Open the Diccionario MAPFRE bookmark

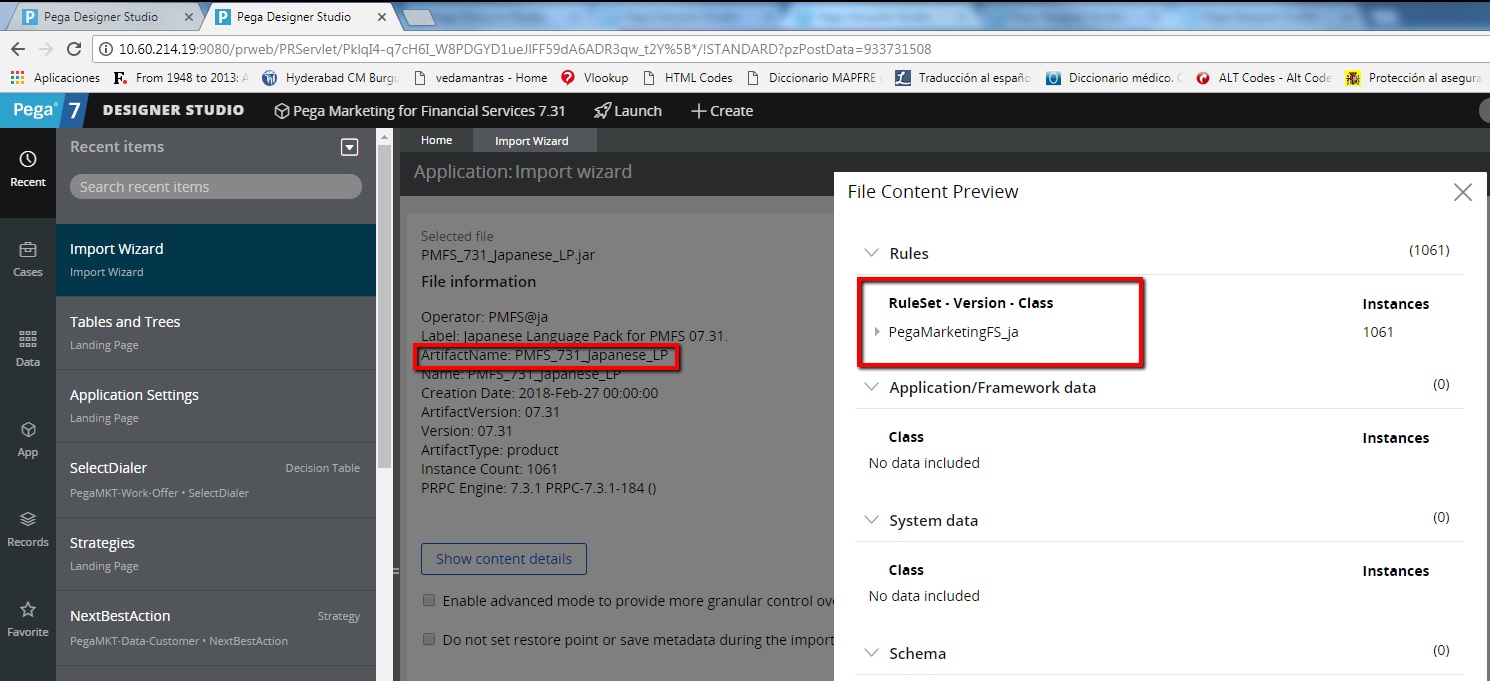tap(815, 77)
